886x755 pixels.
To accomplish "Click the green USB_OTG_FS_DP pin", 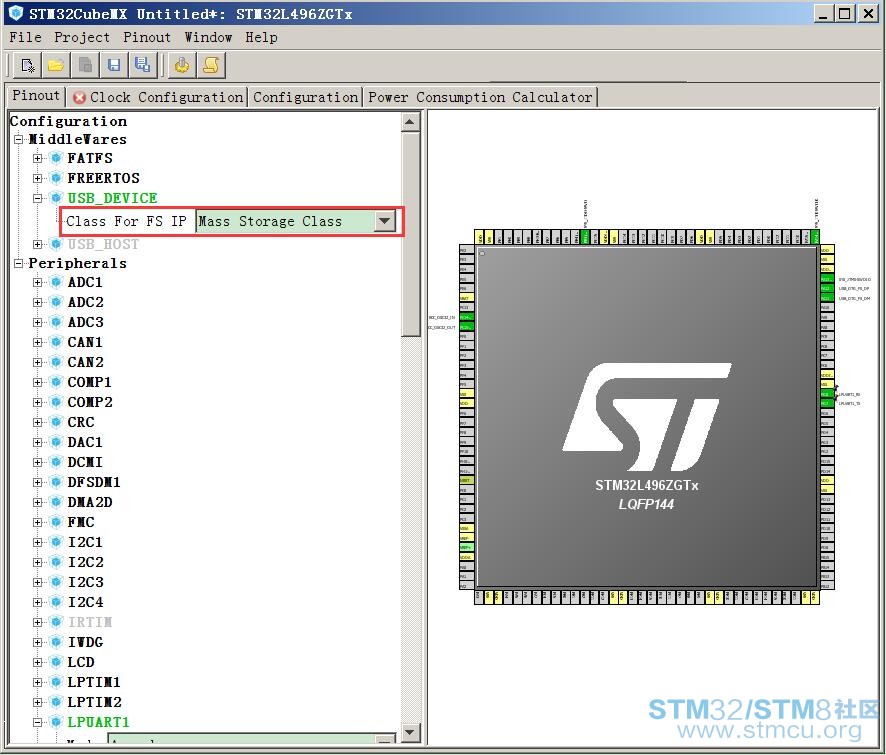I will (826, 288).
